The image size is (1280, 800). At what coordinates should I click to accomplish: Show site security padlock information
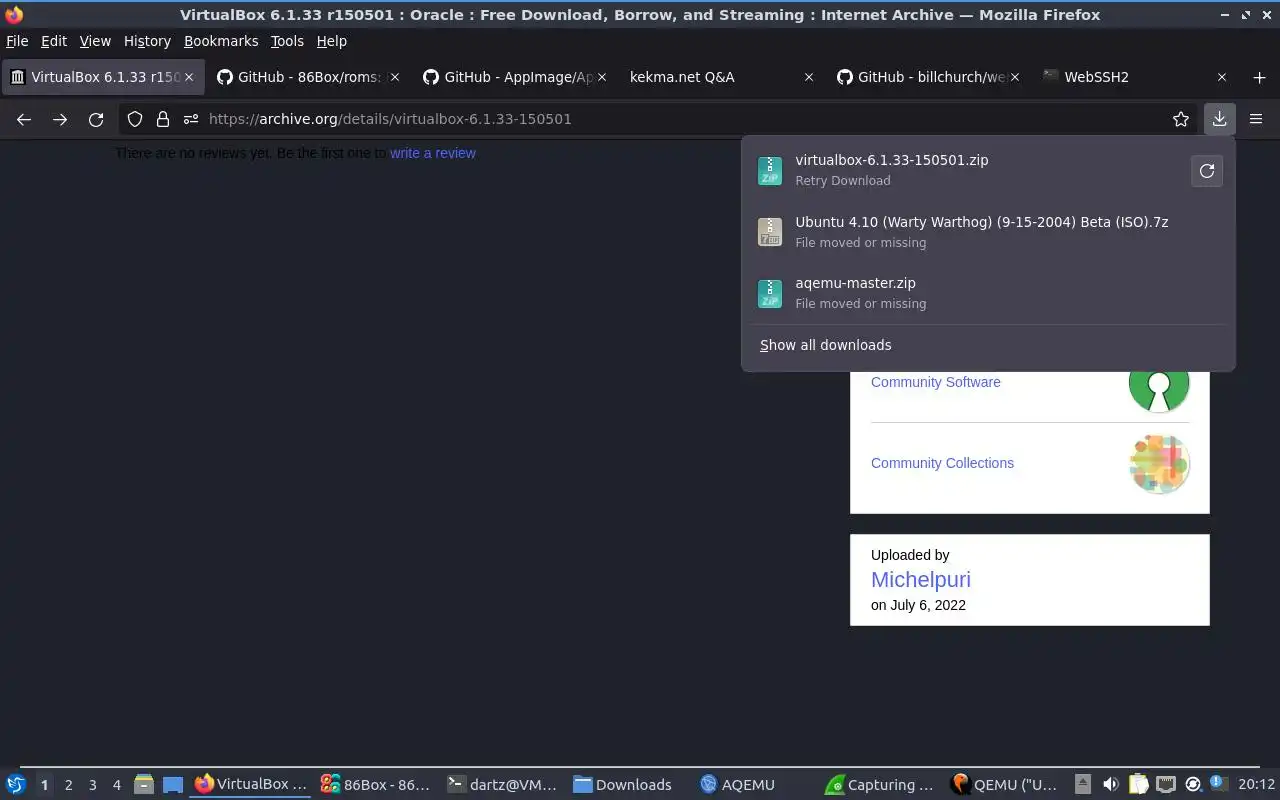click(163, 119)
